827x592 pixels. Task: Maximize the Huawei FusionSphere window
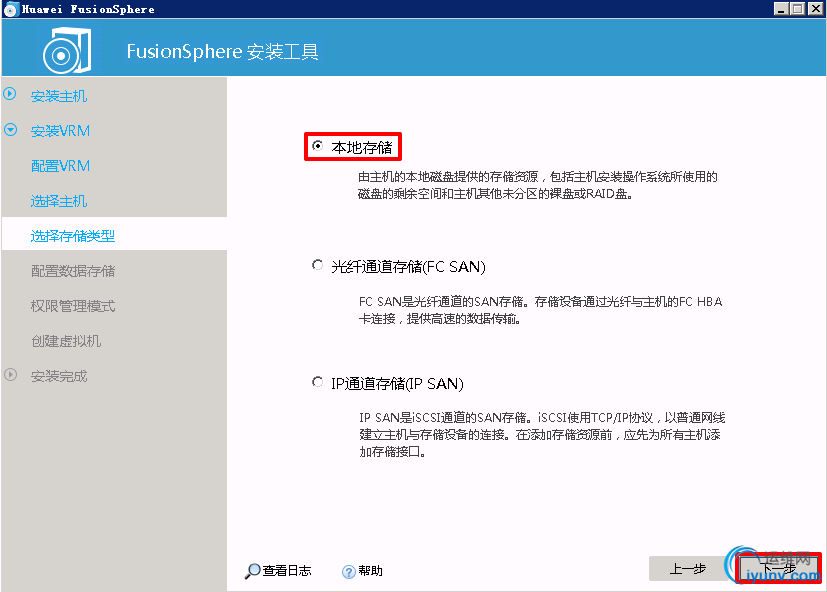pyautogui.click(x=797, y=8)
